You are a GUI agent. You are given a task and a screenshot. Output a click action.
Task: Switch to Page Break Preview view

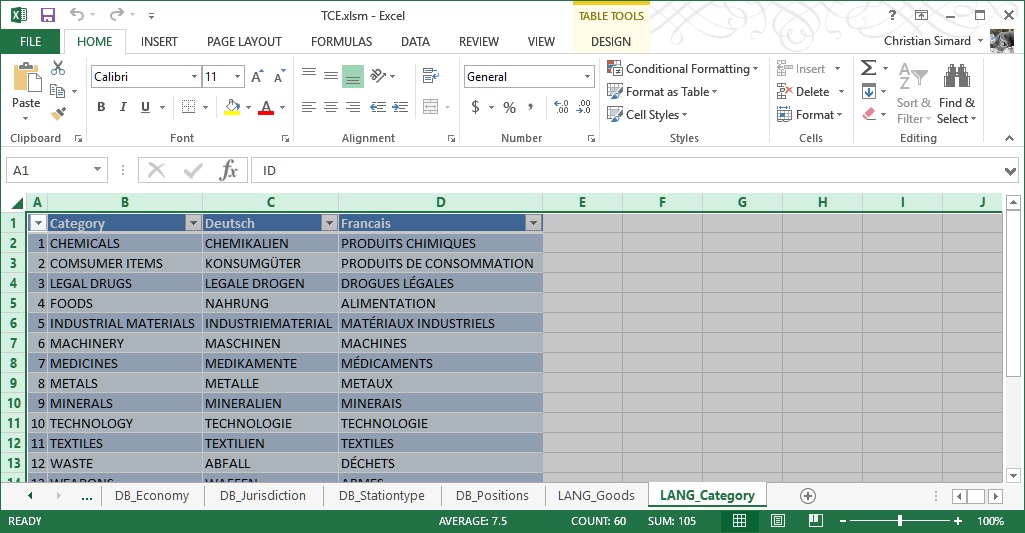coord(816,521)
